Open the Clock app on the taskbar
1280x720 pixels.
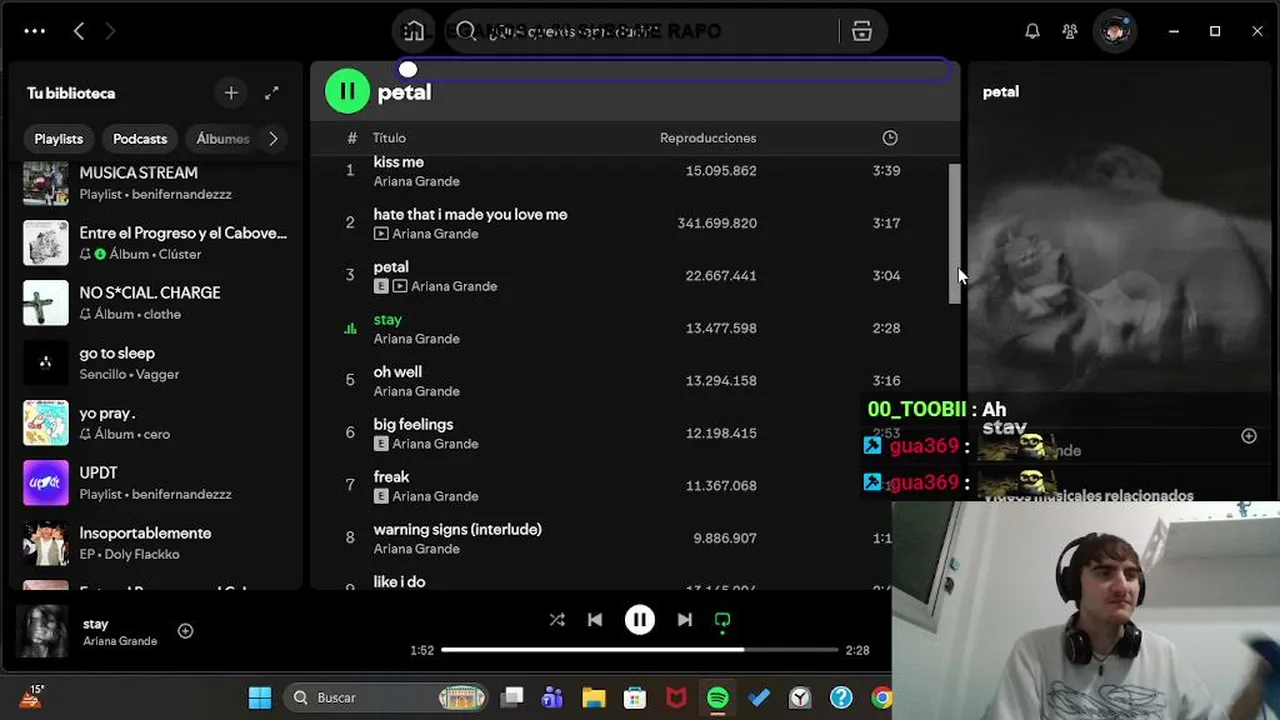[800, 698]
